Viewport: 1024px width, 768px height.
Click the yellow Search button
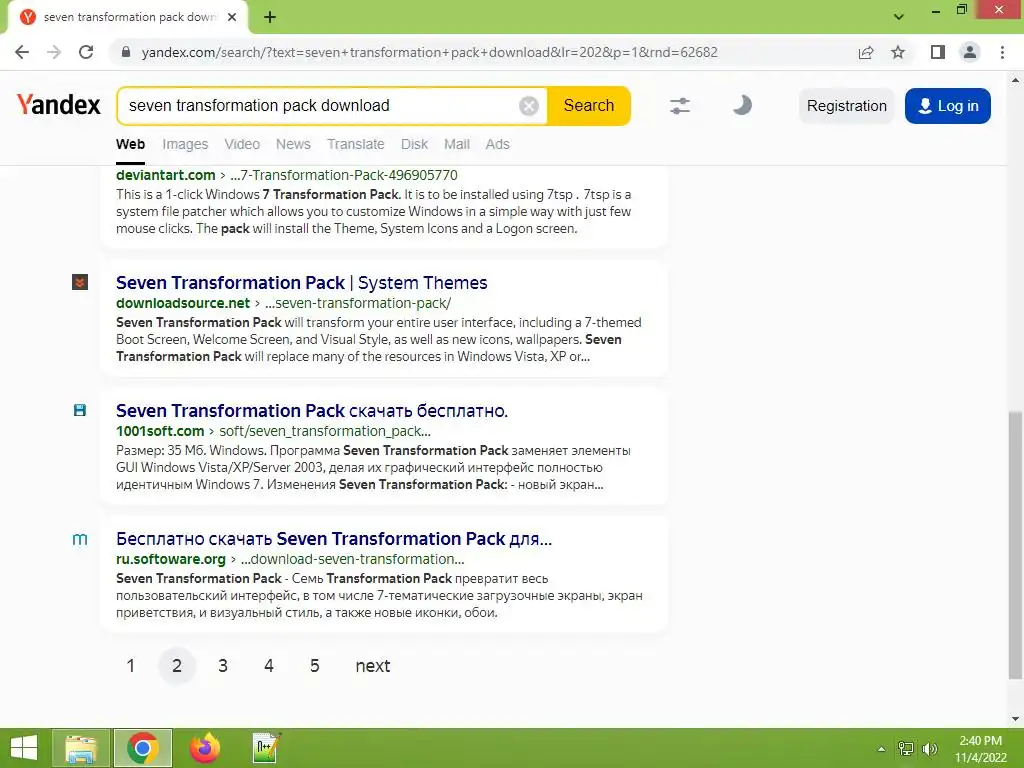[589, 106]
